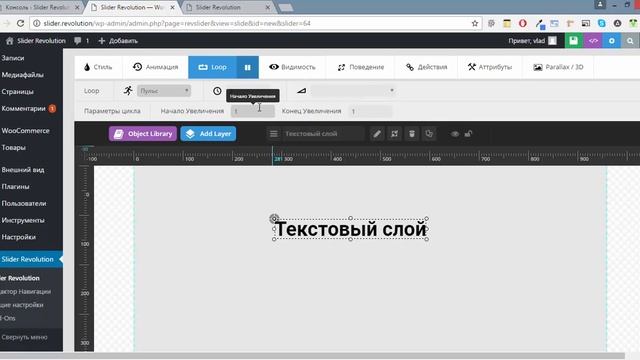Select the Текстовый слой text layer on canvas

(350, 229)
